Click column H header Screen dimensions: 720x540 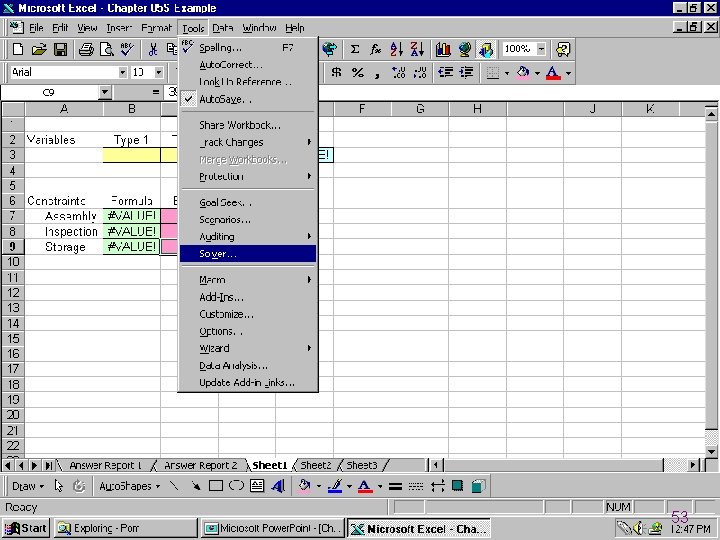click(477, 109)
